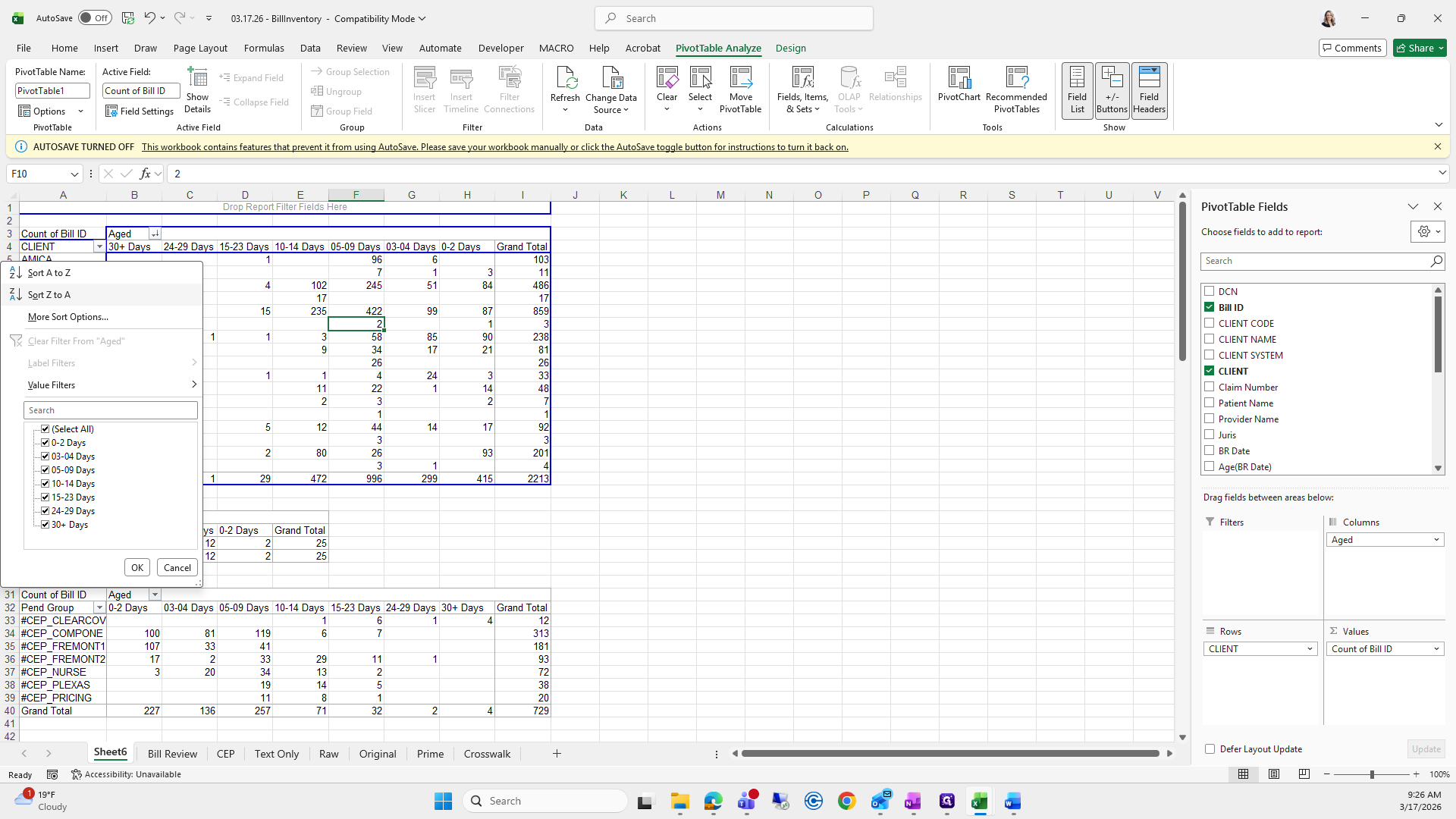
Task: Click the zoom slider handle in the status bar
Action: tap(1372, 774)
